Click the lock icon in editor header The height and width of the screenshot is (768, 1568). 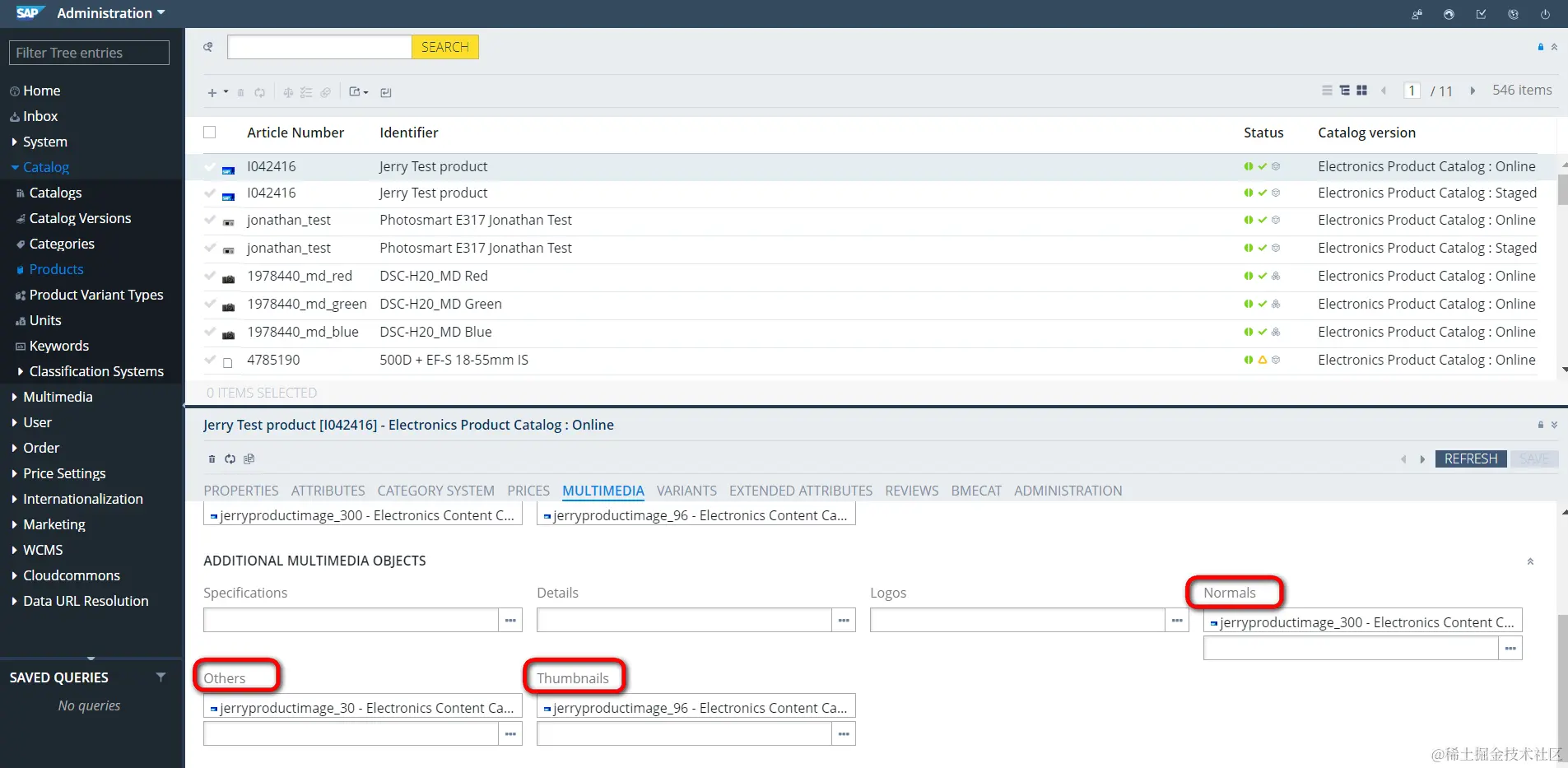(1540, 425)
